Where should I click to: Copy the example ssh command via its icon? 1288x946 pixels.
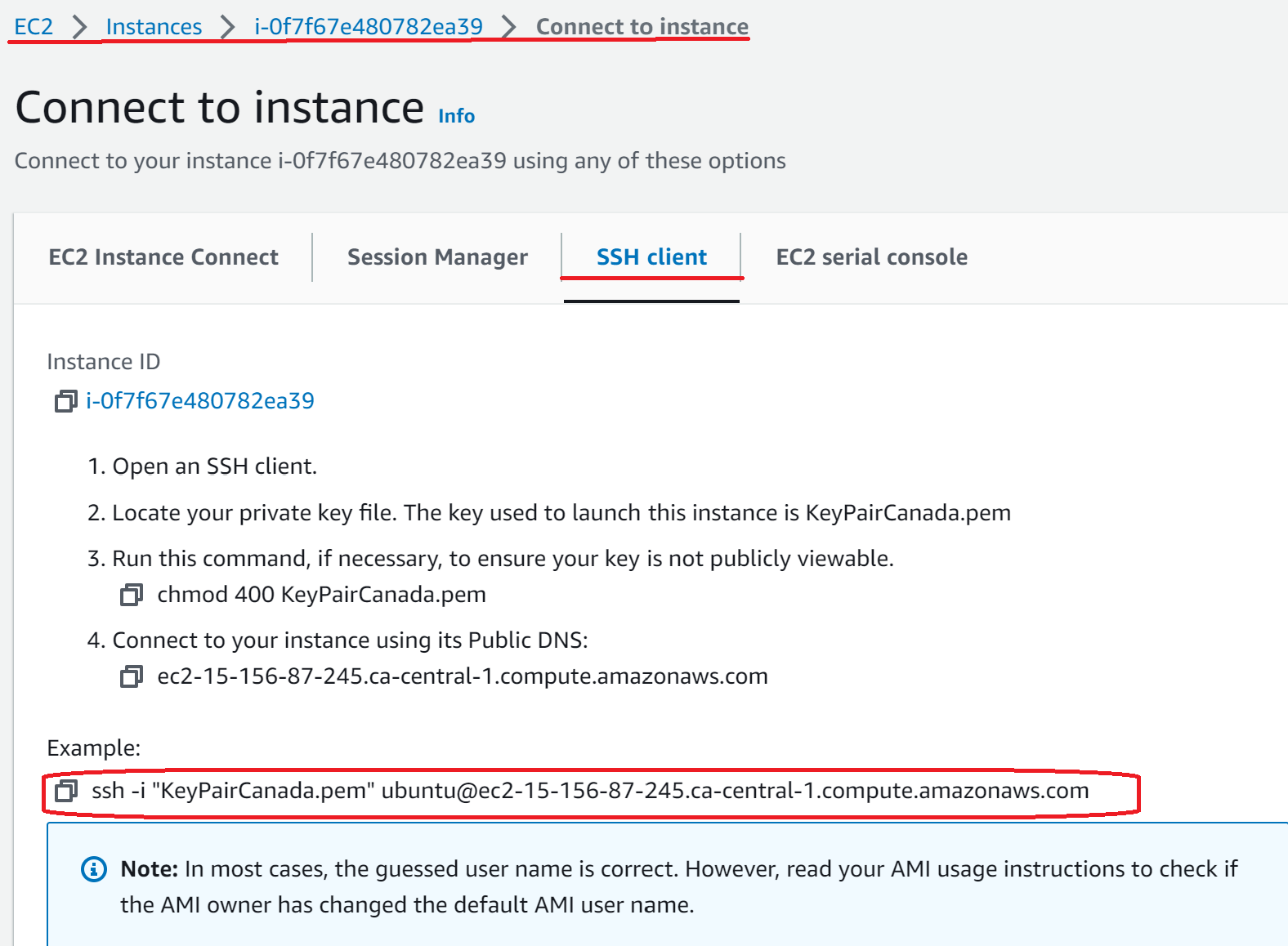tap(65, 791)
